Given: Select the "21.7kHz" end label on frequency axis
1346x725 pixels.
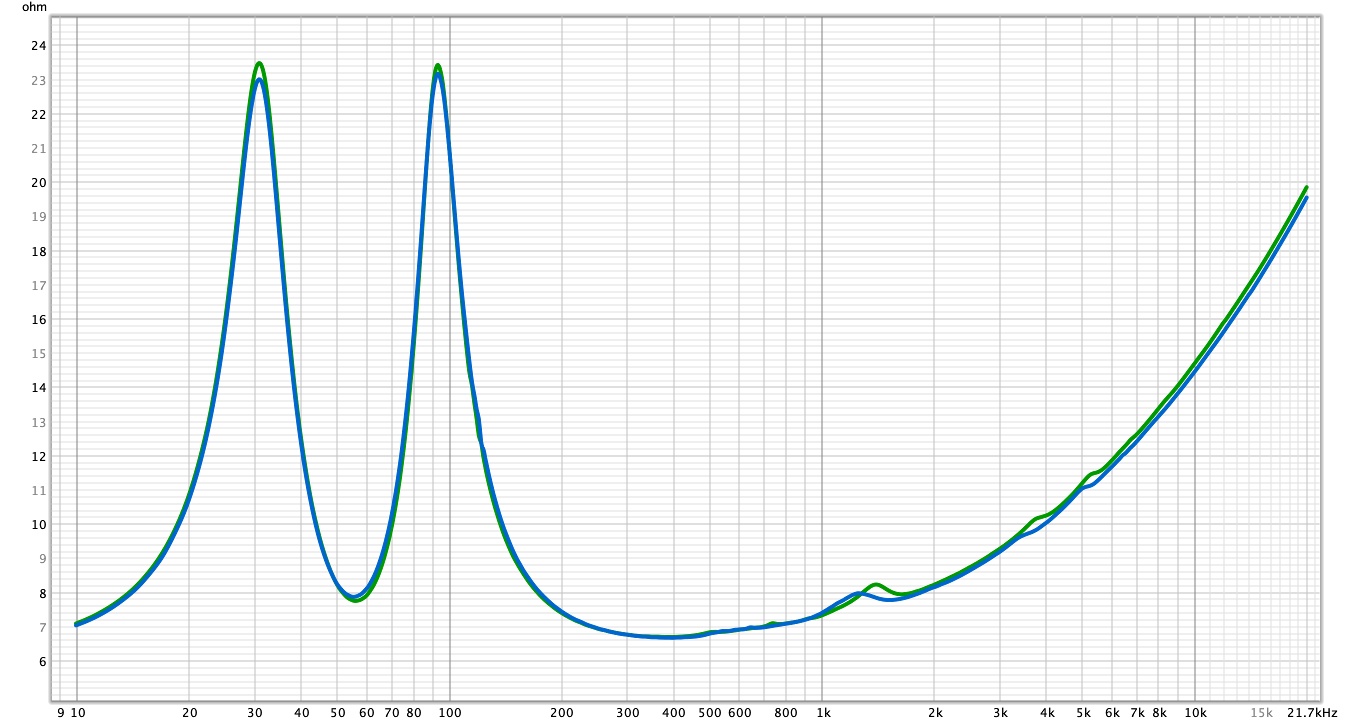Looking at the screenshot, I should click(1314, 713).
